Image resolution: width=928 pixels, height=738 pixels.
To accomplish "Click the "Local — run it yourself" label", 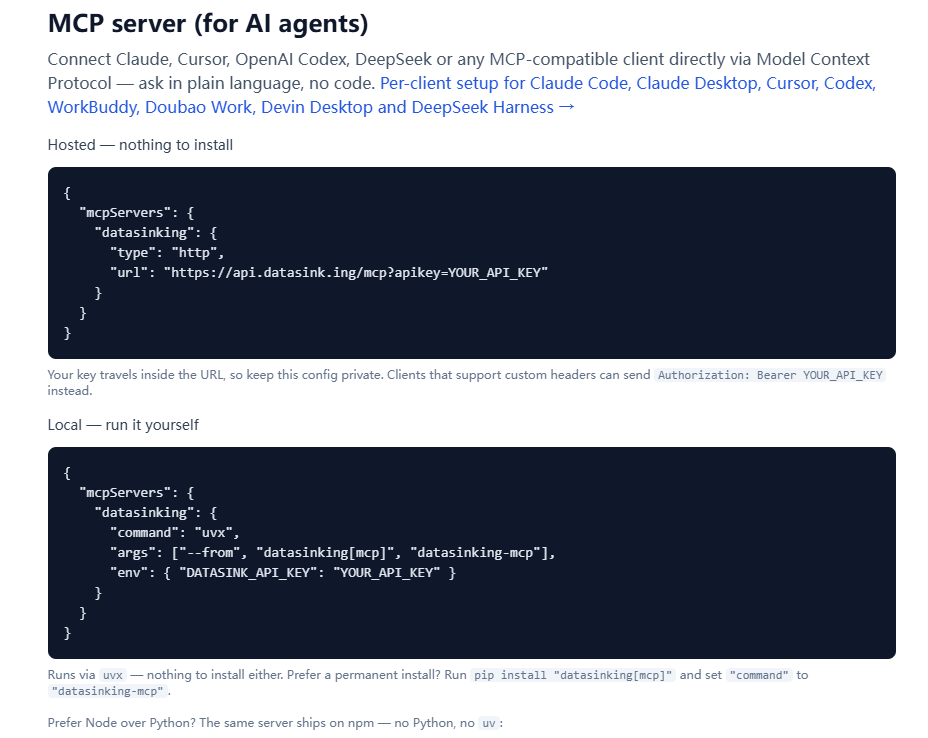I will click(123, 425).
